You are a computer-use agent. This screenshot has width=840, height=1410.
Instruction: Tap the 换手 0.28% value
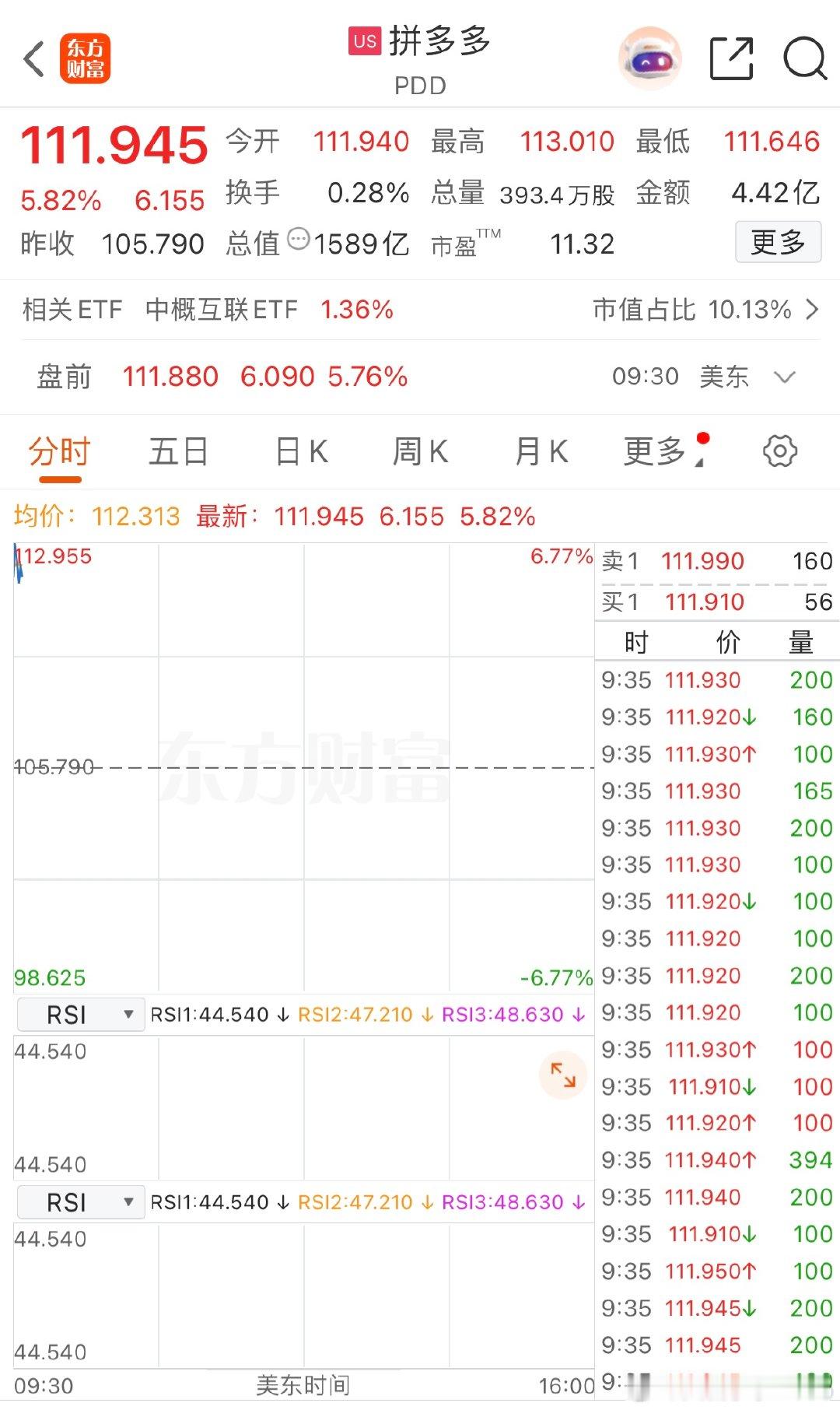tap(368, 192)
